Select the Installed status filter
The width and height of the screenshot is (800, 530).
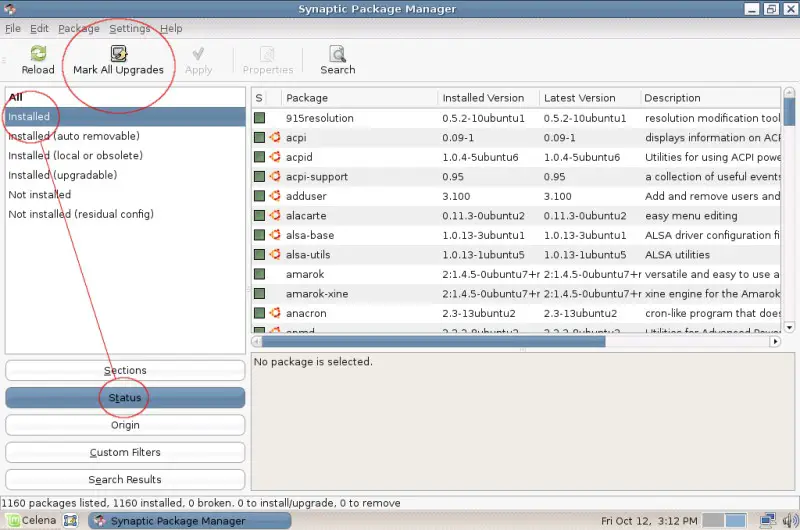[125, 116]
